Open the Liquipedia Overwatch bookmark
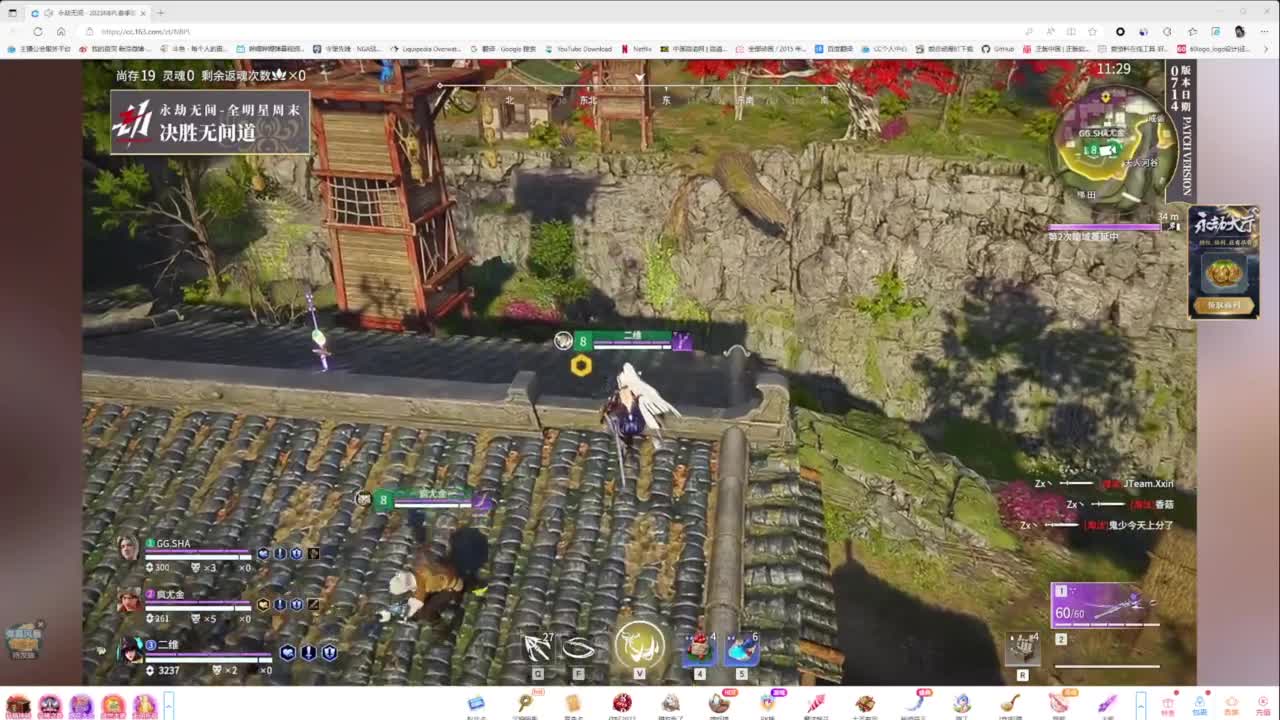 [x=425, y=49]
